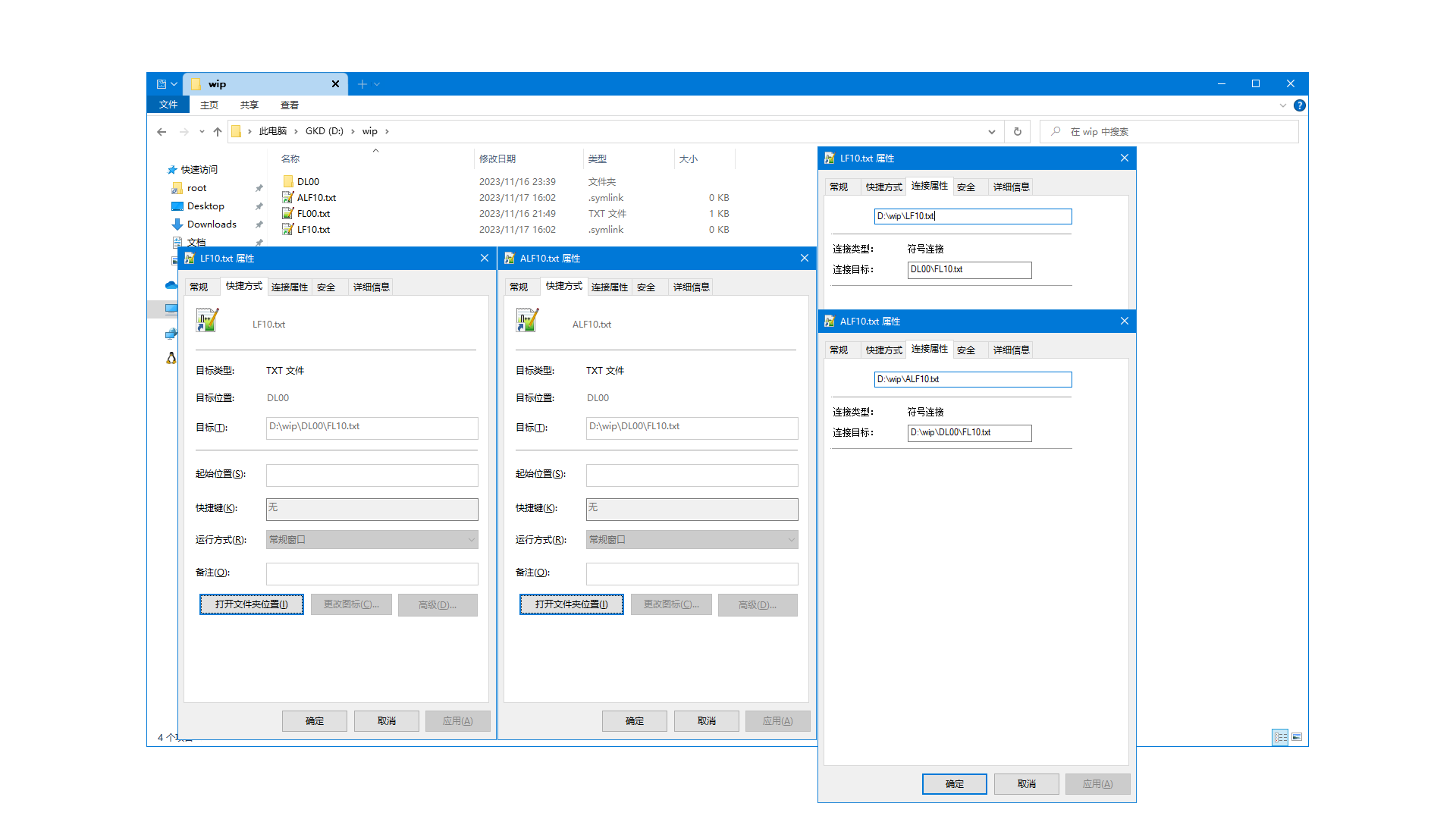Unpin Downloads from Quick access
Image resolution: width=1456 pixels, height=819 pixels.
pos(259,224)
